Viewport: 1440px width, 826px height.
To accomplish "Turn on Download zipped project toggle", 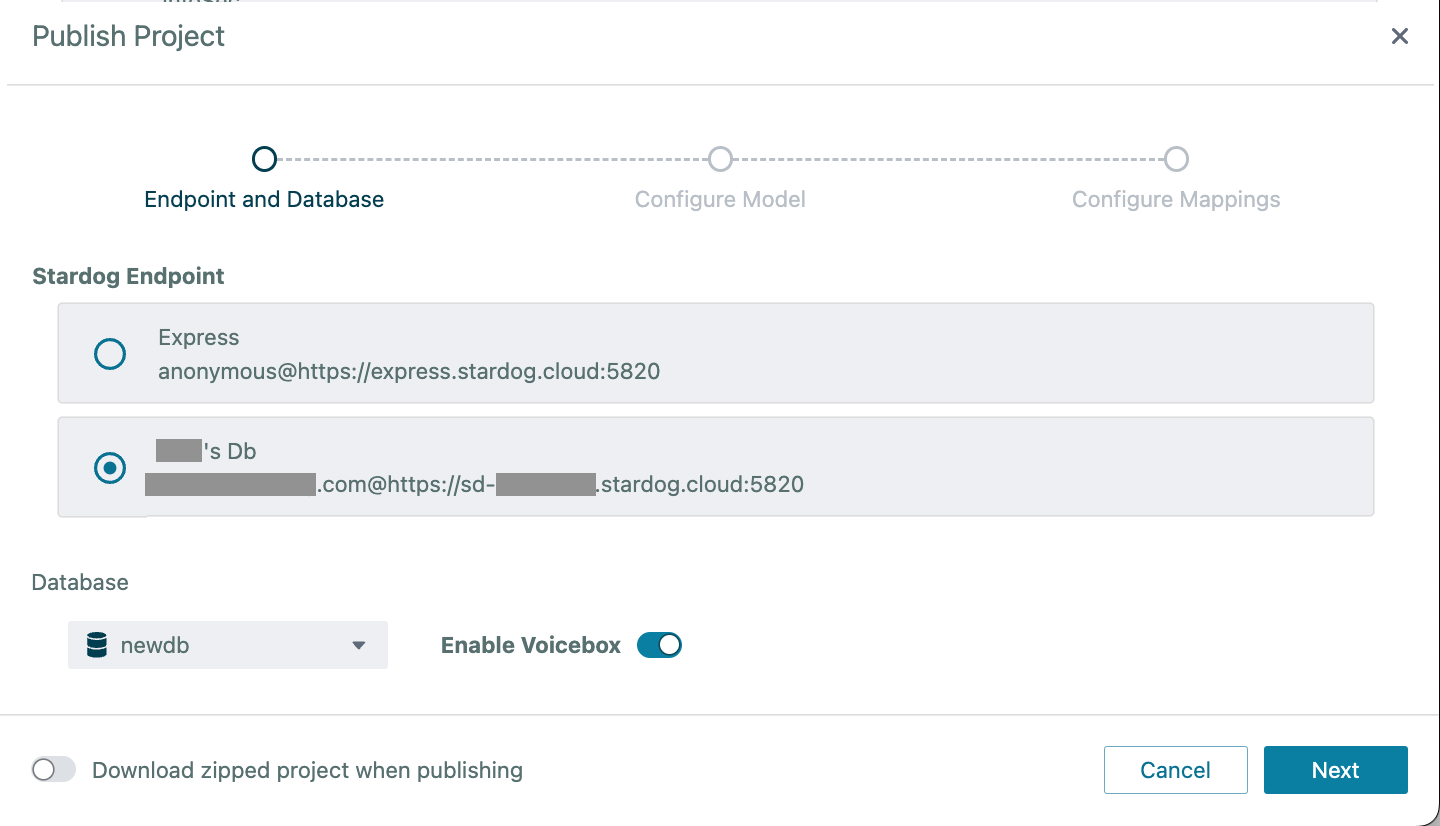I will point(54,770).
